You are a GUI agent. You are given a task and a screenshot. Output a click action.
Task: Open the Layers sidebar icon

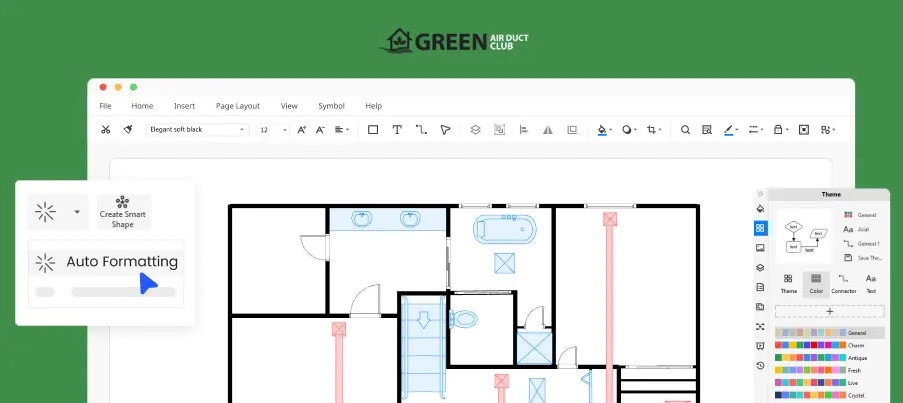[760, 267]
